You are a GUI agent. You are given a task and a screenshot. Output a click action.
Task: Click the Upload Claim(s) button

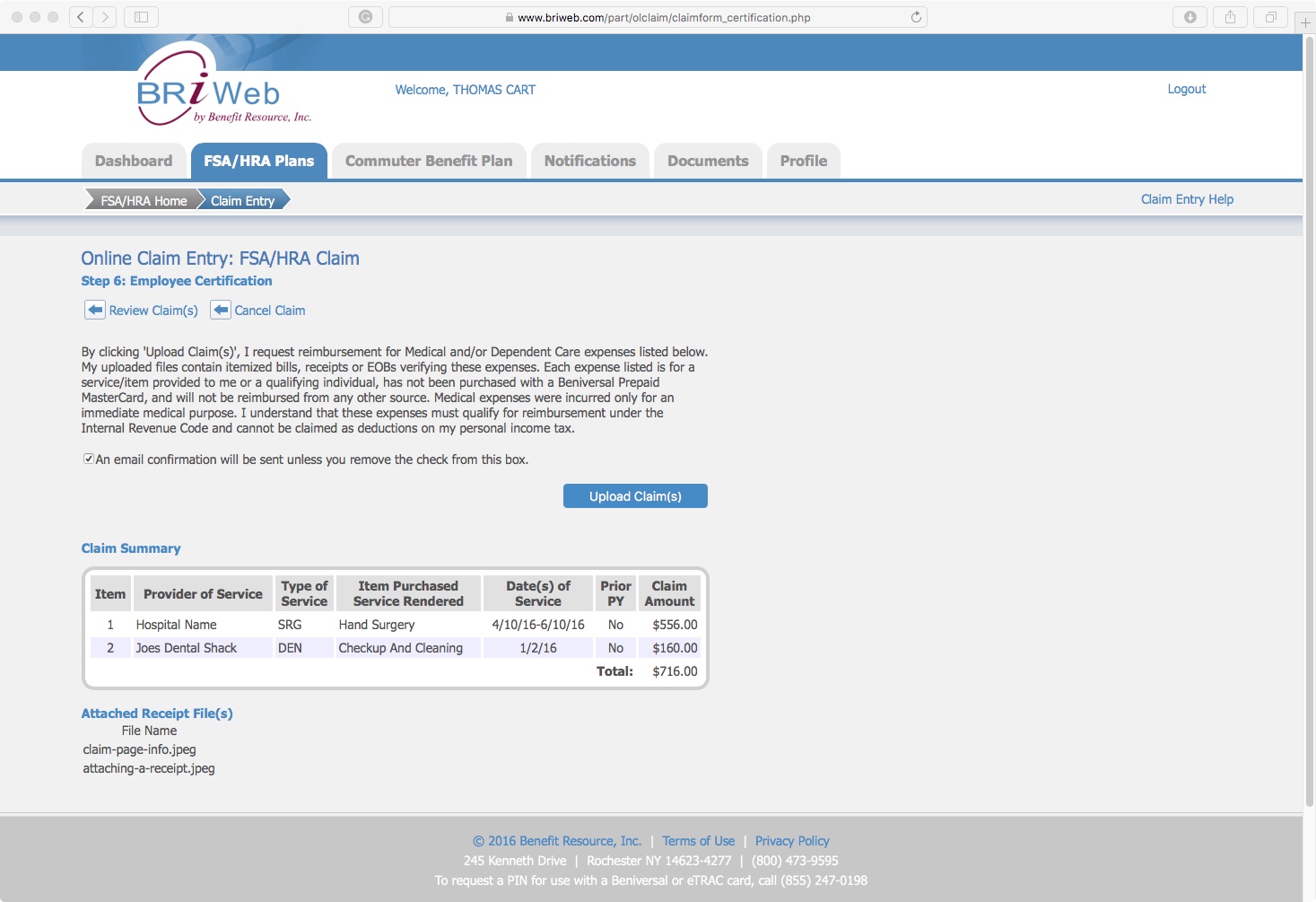tap(634, 495)
